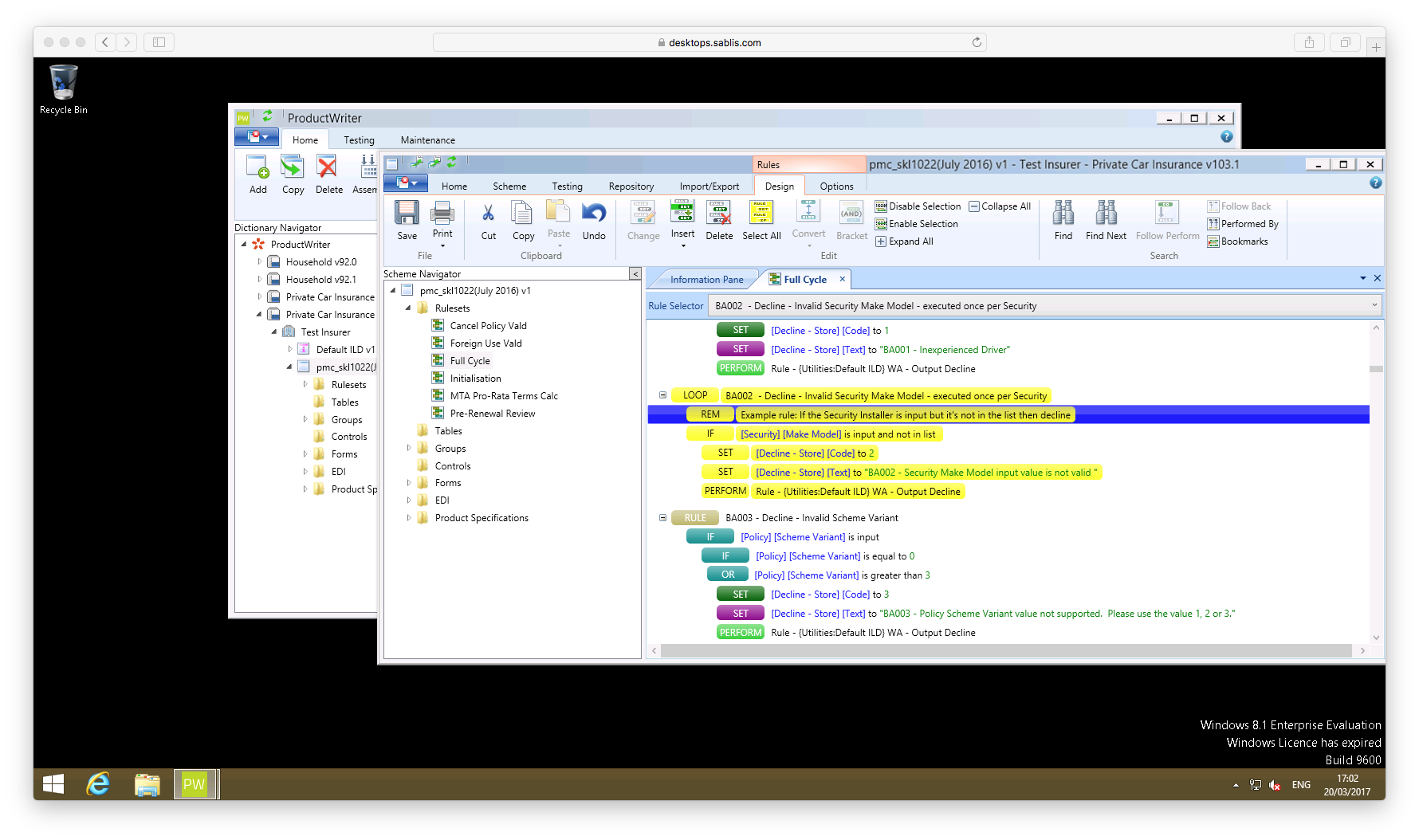Image resolution: width=1419 pixels, height=840 pixels.
Task: Click the Undo arrow icon
Action: click(594, 214)
